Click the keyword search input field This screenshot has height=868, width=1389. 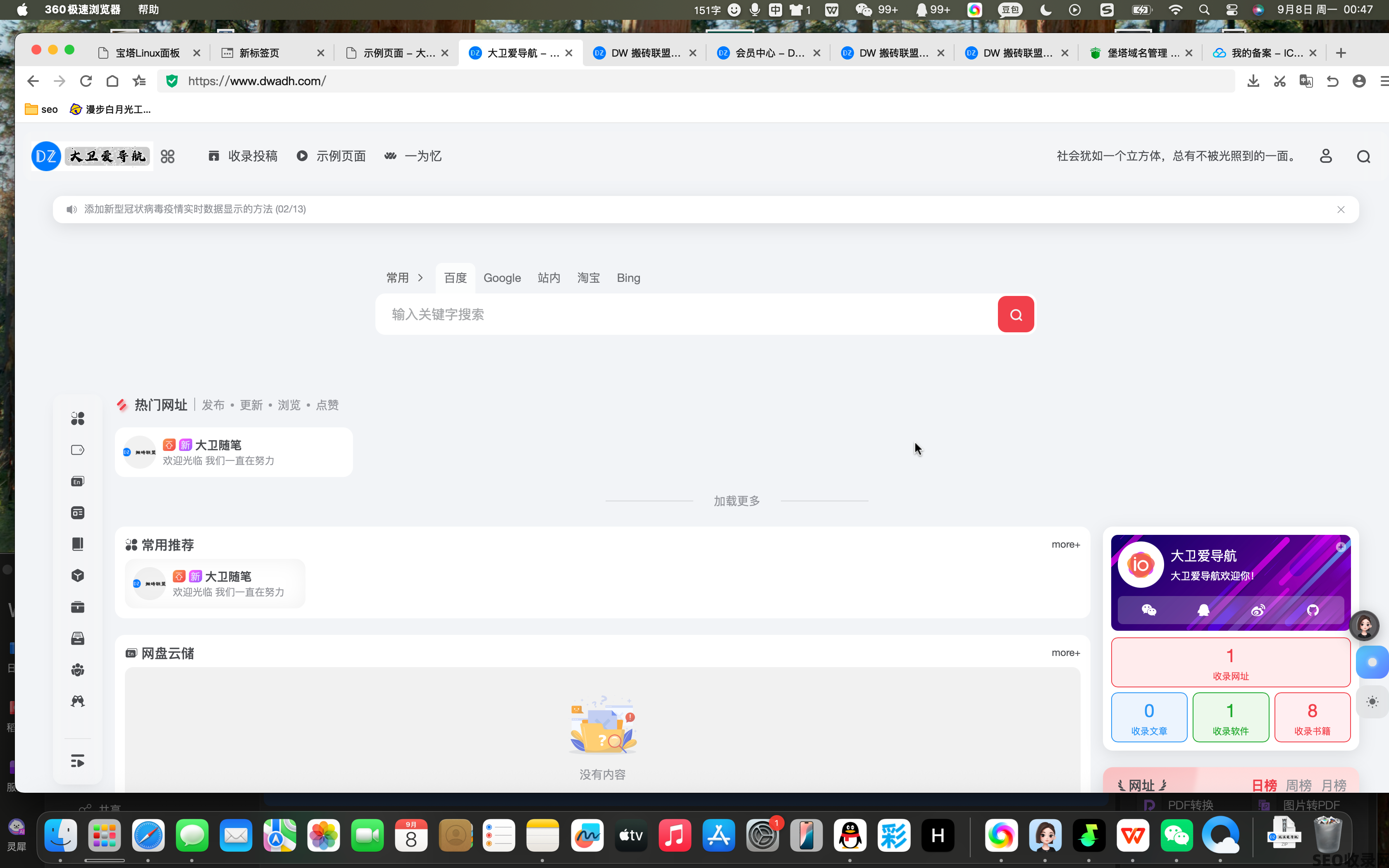pos(686,314)
